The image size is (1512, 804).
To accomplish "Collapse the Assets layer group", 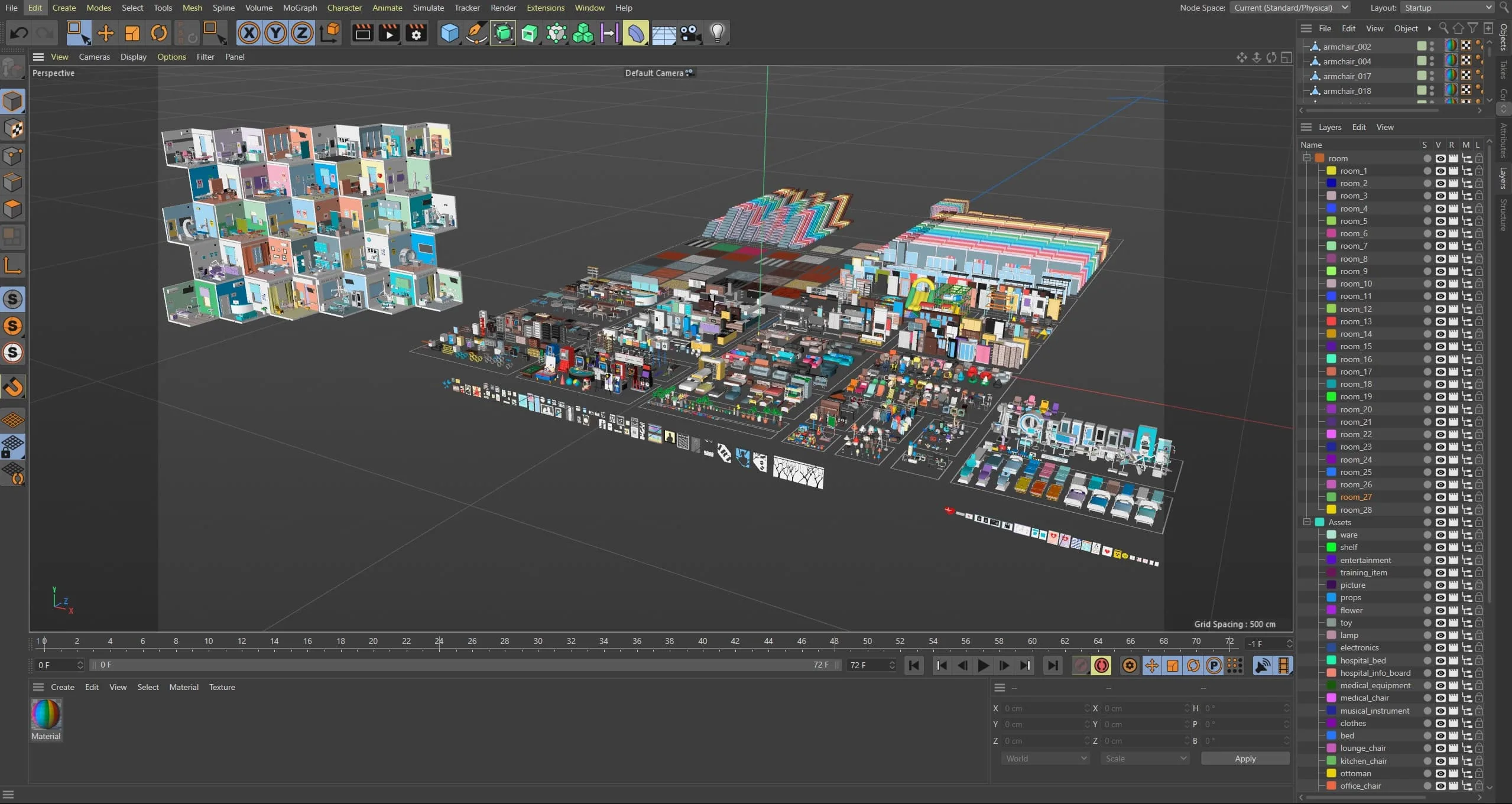I will [1307, 522].
